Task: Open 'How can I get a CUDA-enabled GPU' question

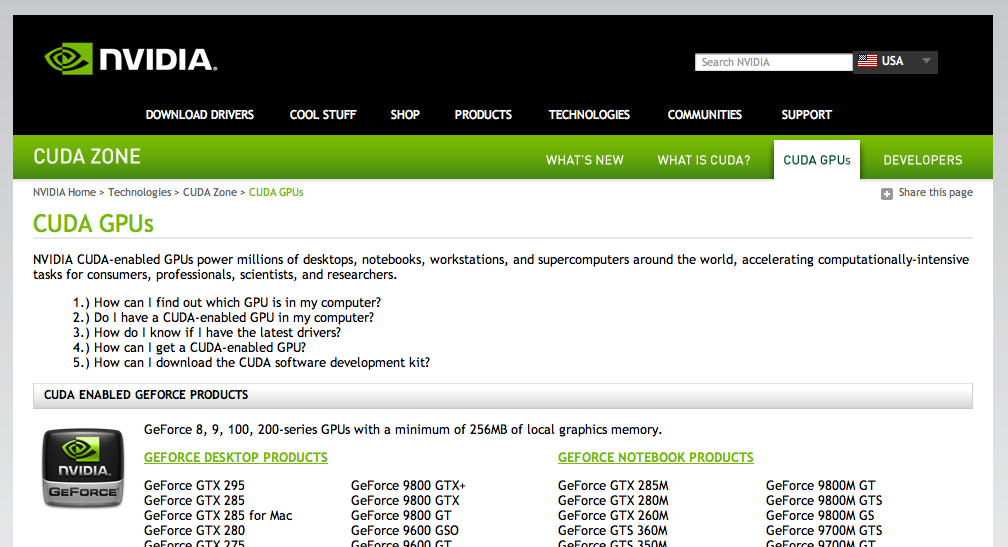Action: tap(200, 348)
